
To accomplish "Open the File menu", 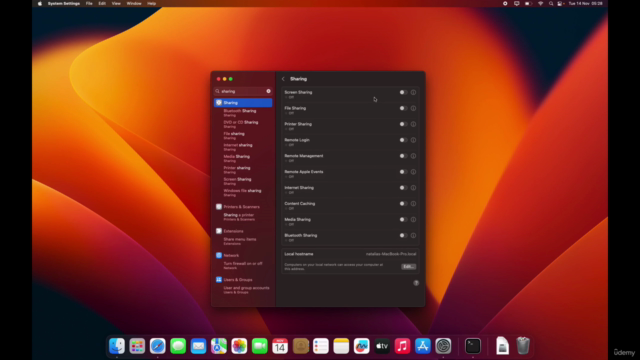I will click(89, 3).
